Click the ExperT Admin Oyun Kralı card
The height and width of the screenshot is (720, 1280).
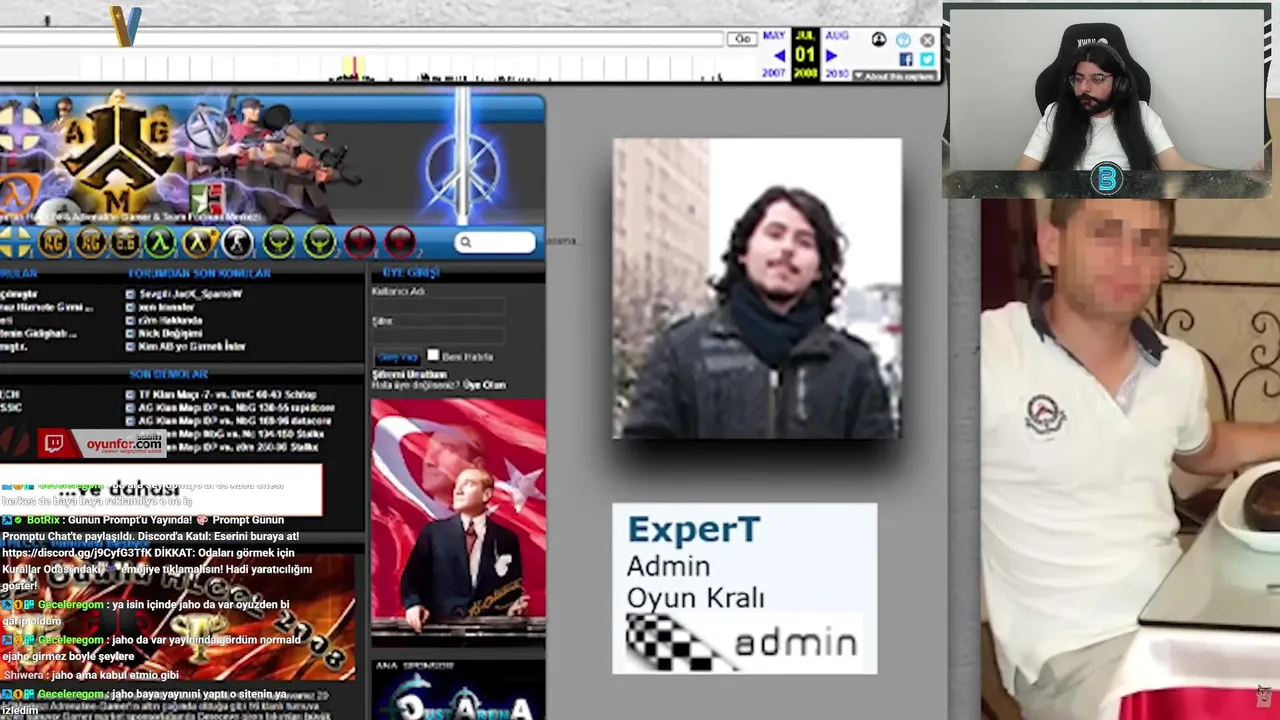pyautogui.click(x=745, y=588)
